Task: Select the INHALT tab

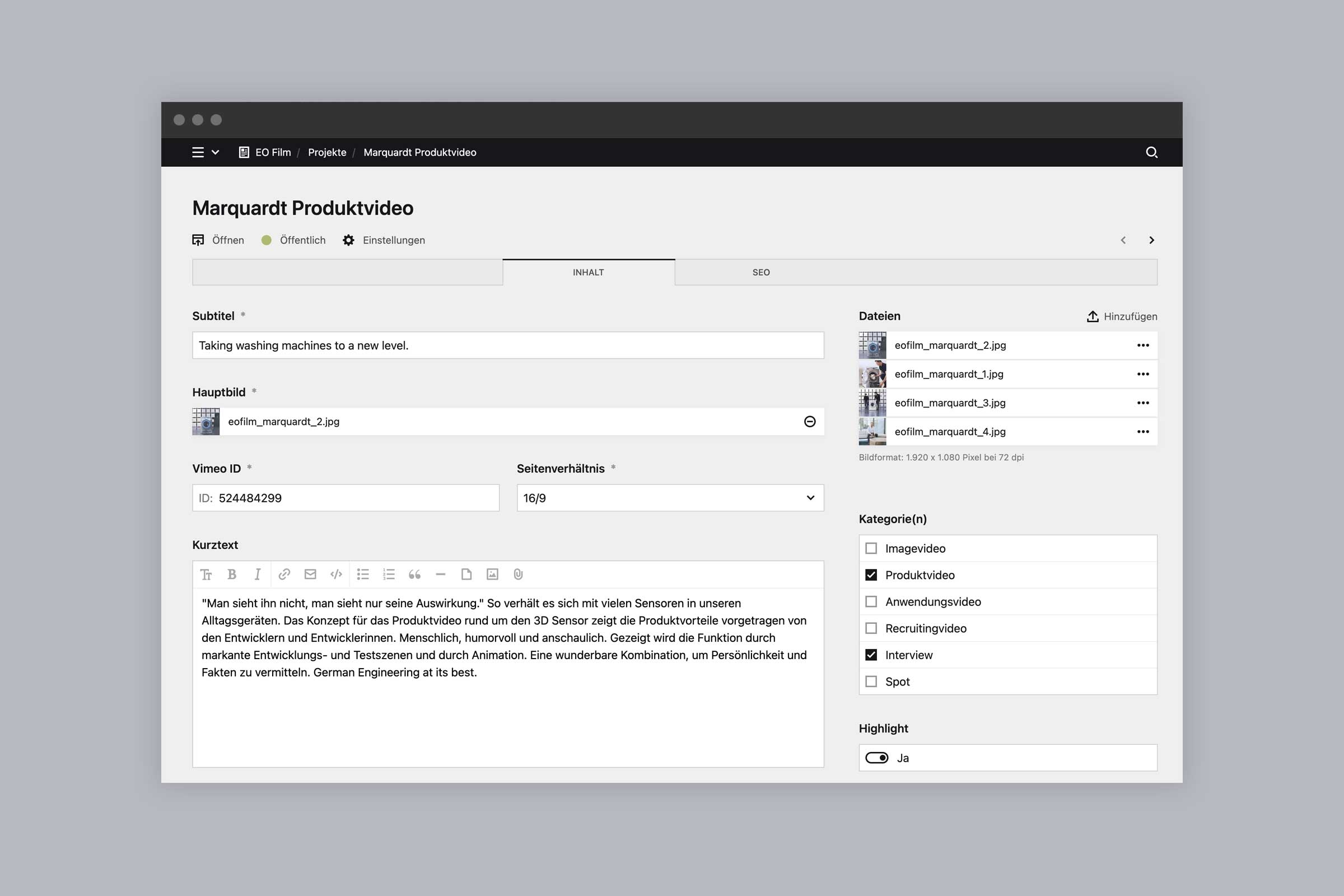Action: click(588, 273)
